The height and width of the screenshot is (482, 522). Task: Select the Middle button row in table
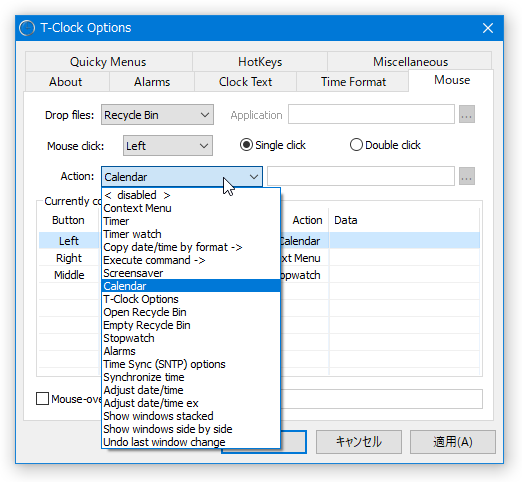(69, 275)
